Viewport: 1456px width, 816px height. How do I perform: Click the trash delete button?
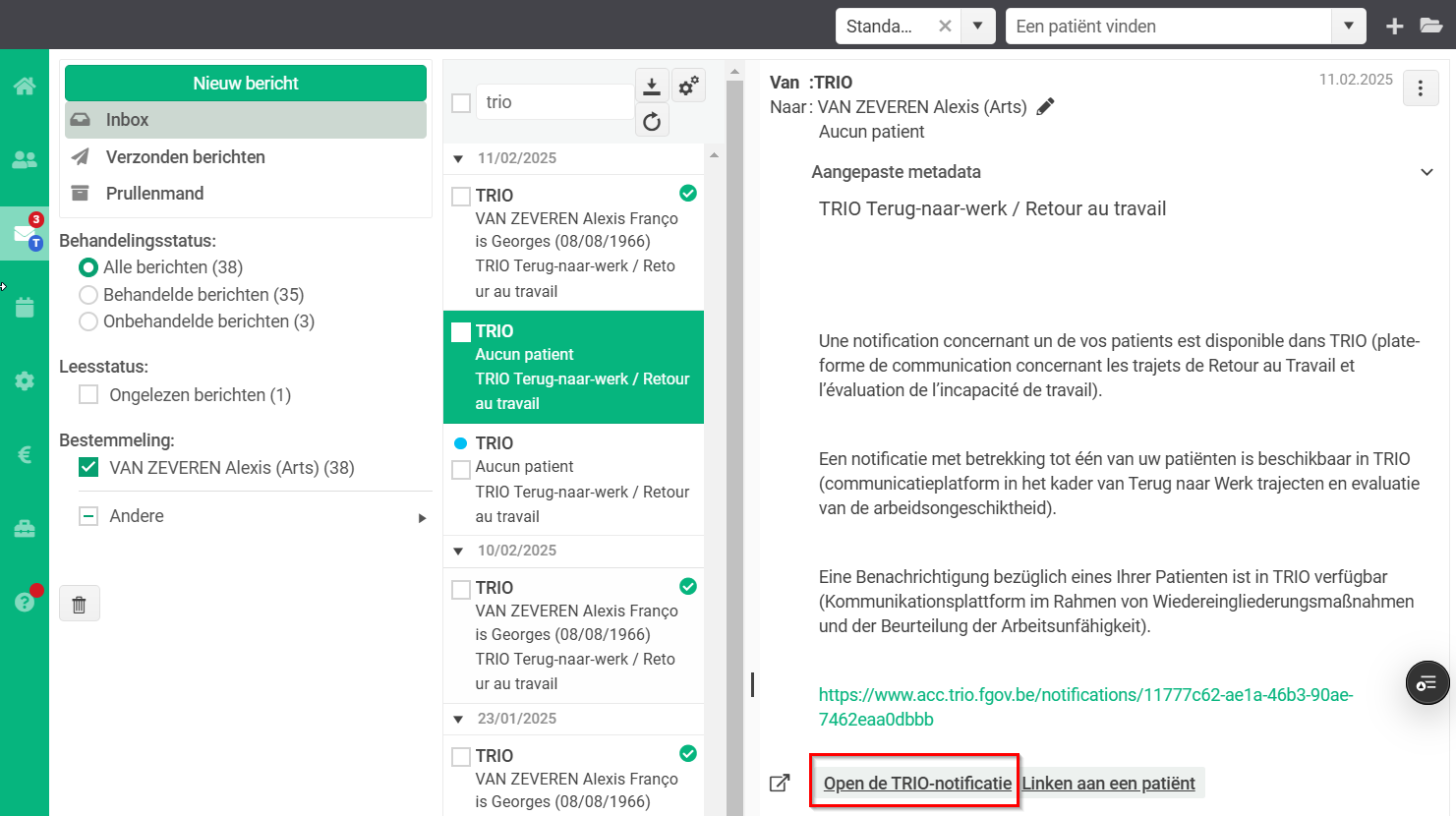(x=80, y=604)
